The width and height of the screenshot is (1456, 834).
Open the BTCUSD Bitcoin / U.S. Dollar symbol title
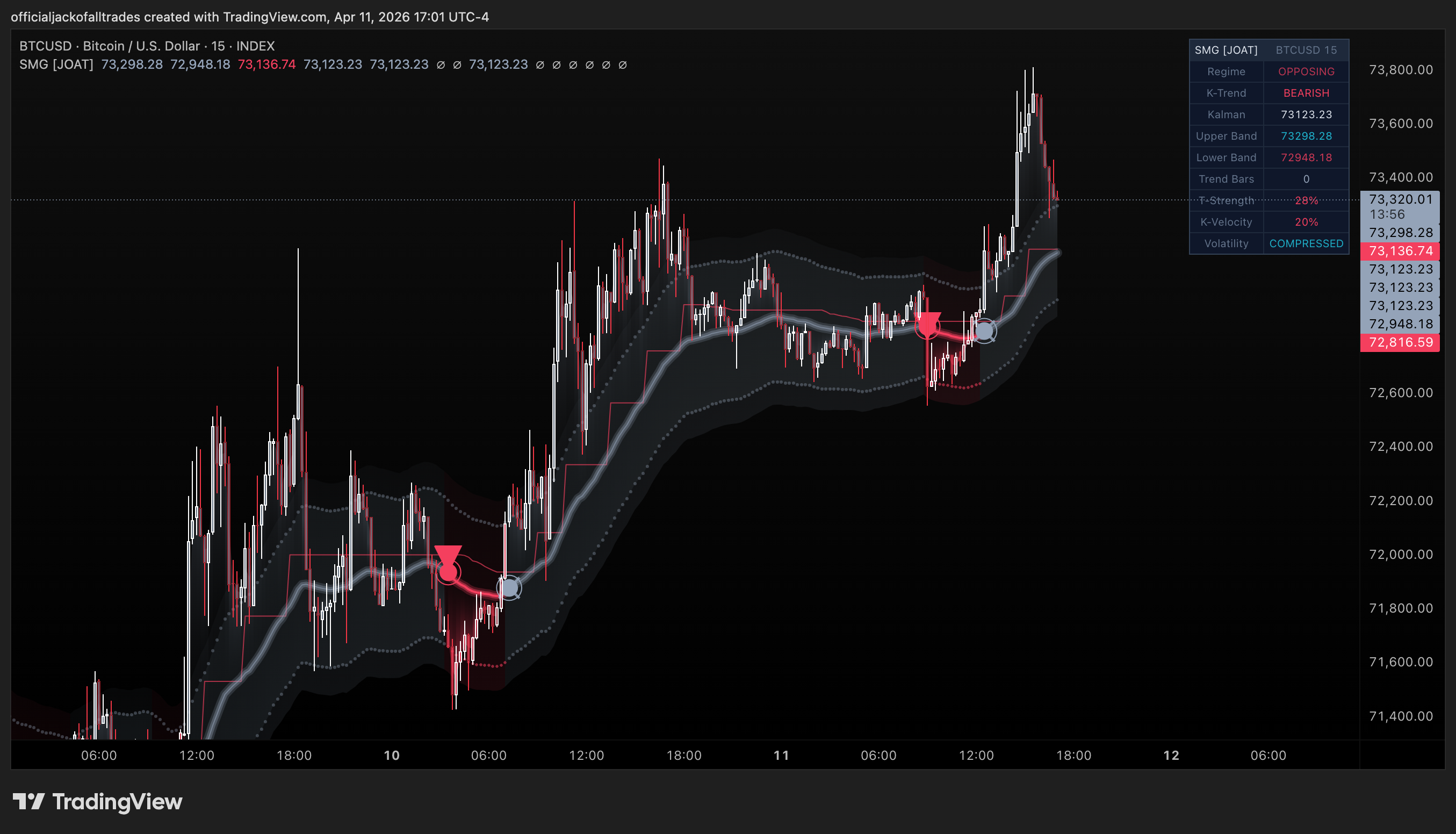[x=147, y=46]
